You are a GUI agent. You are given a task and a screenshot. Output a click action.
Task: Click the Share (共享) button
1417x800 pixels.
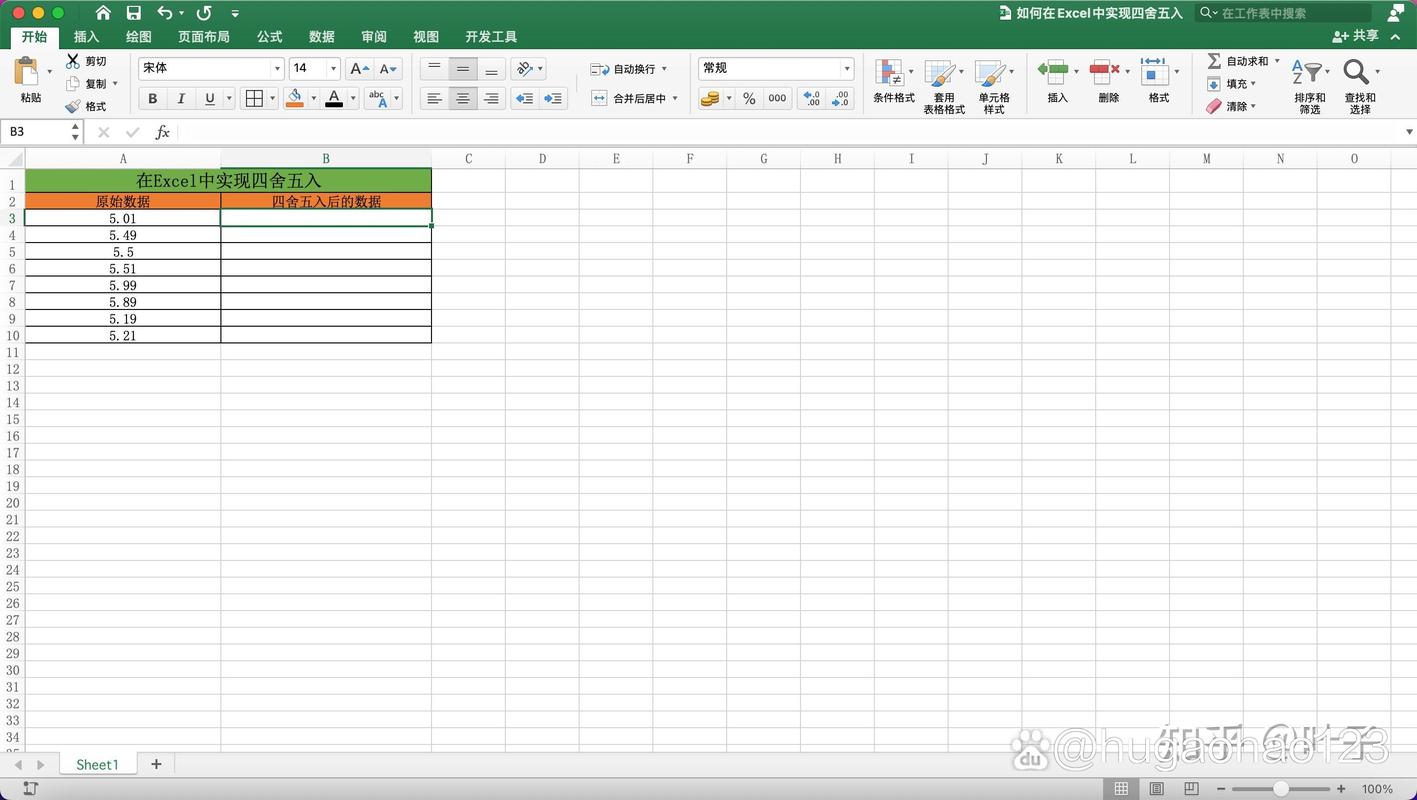[x=1356, y=36]
